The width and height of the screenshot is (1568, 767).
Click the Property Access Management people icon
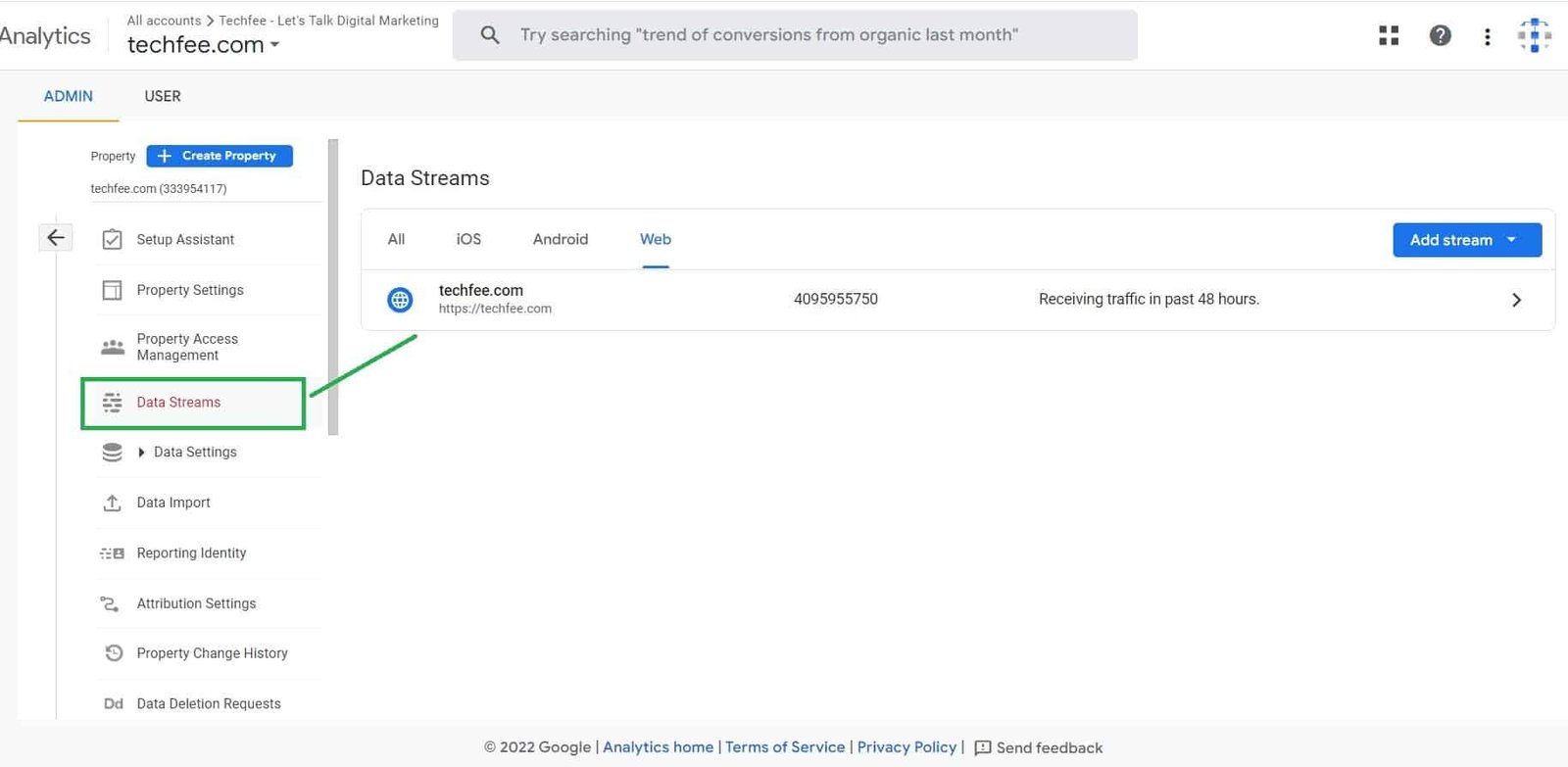click(113, 347)
